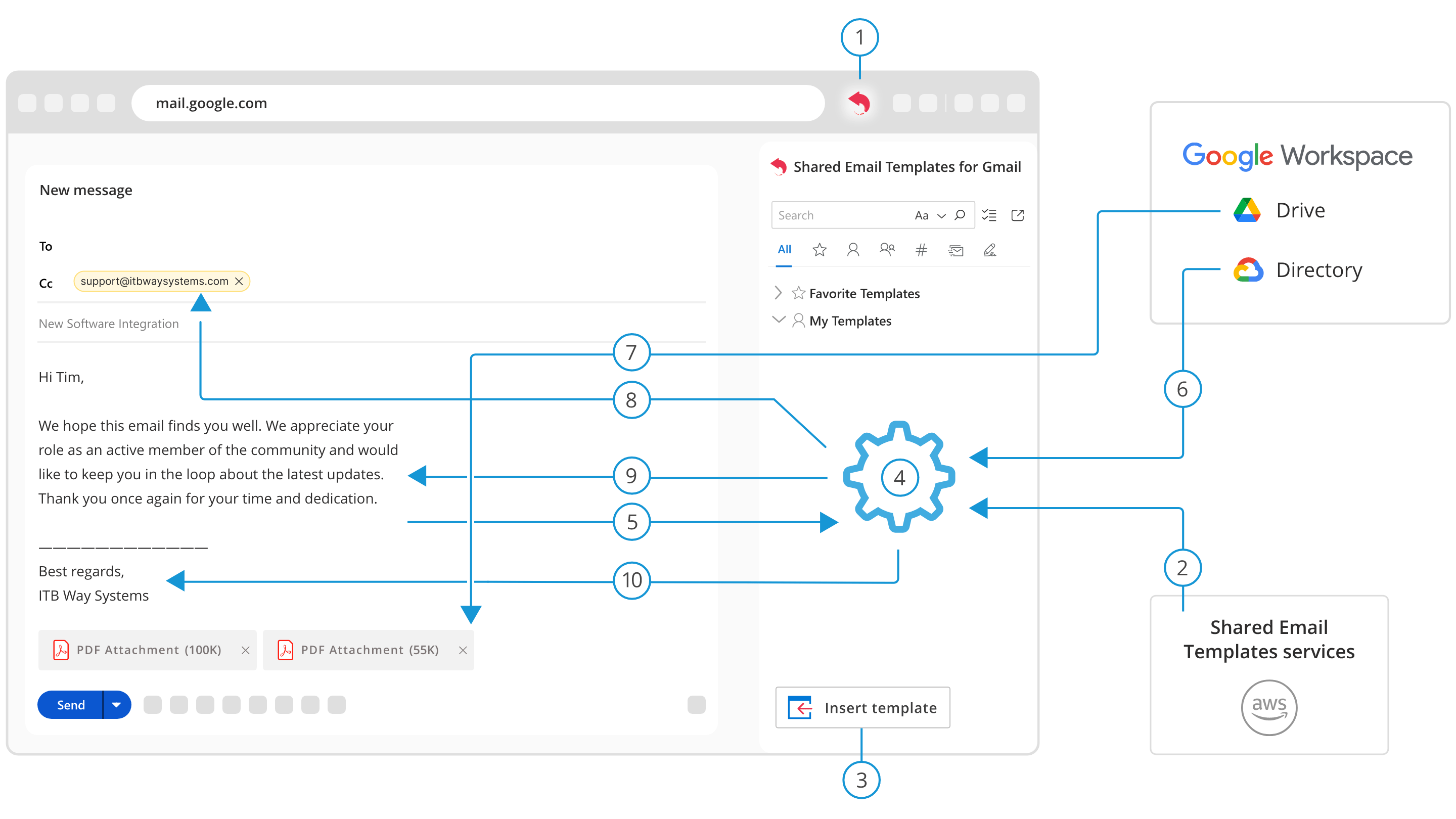Viewport: 1456px width, 819px height.
Task: Click the To recipient field
Action: [373, 246]
